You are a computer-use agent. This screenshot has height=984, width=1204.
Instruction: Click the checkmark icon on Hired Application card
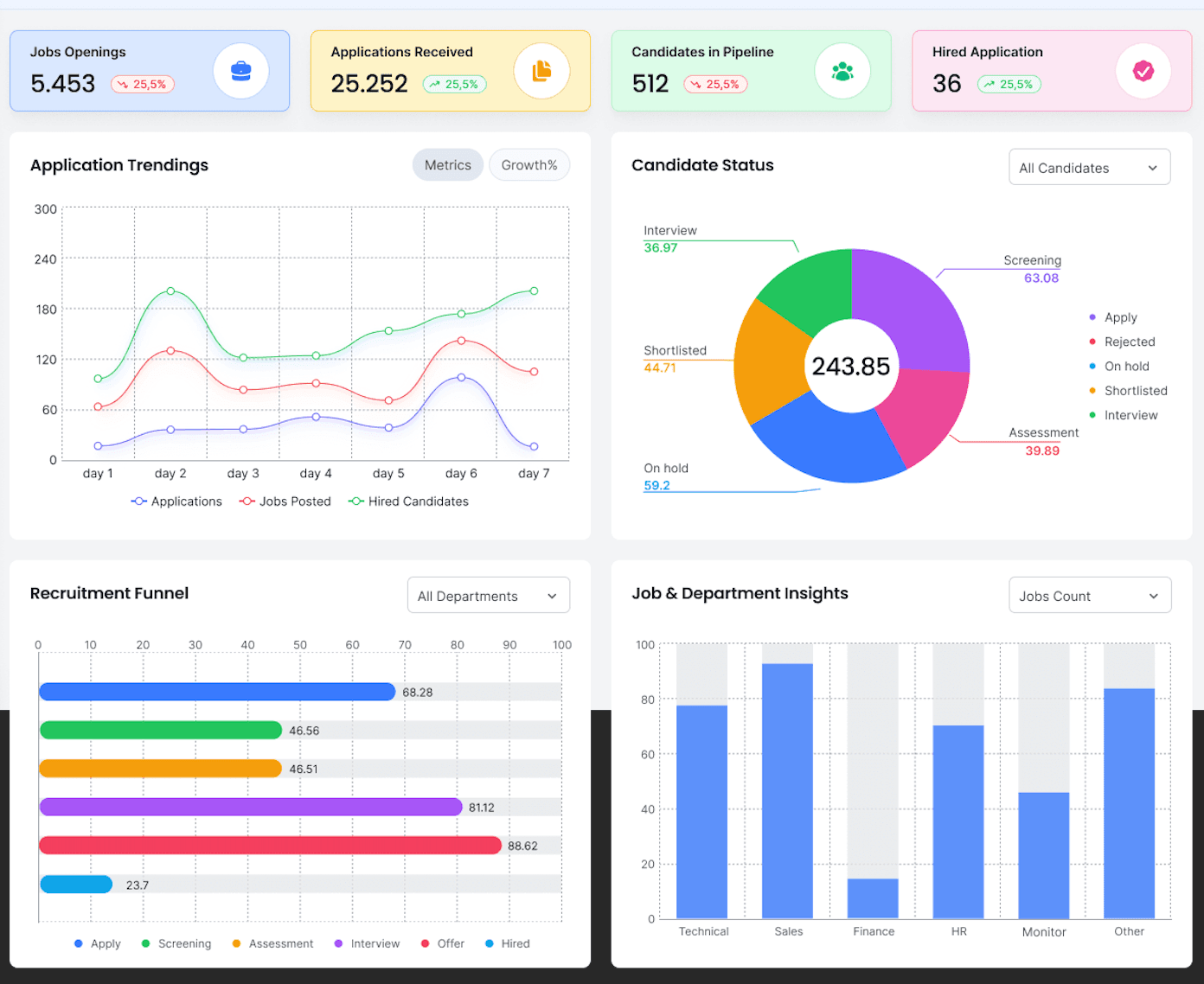(1144, 71)
